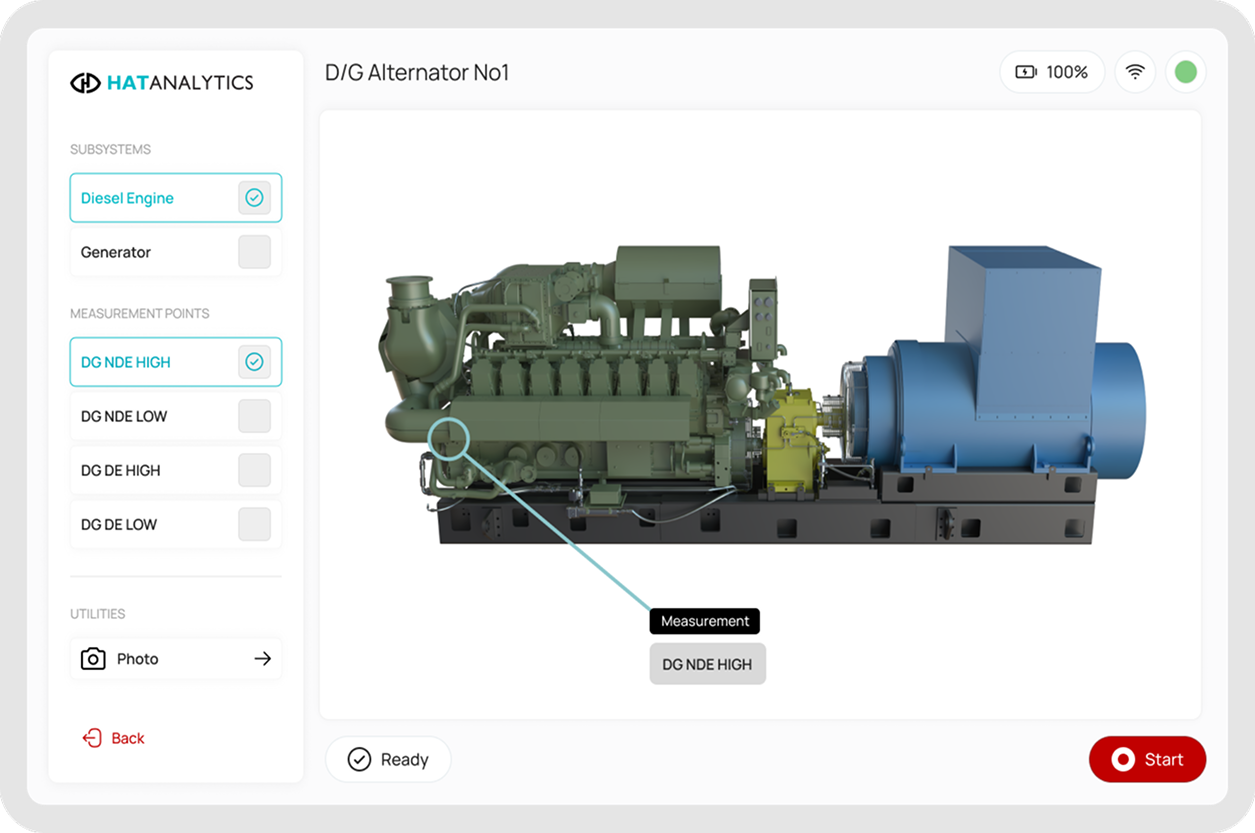Enable the DG NDE LOW checkbox
Screen dimensions: 1255x833
(254, 416)
